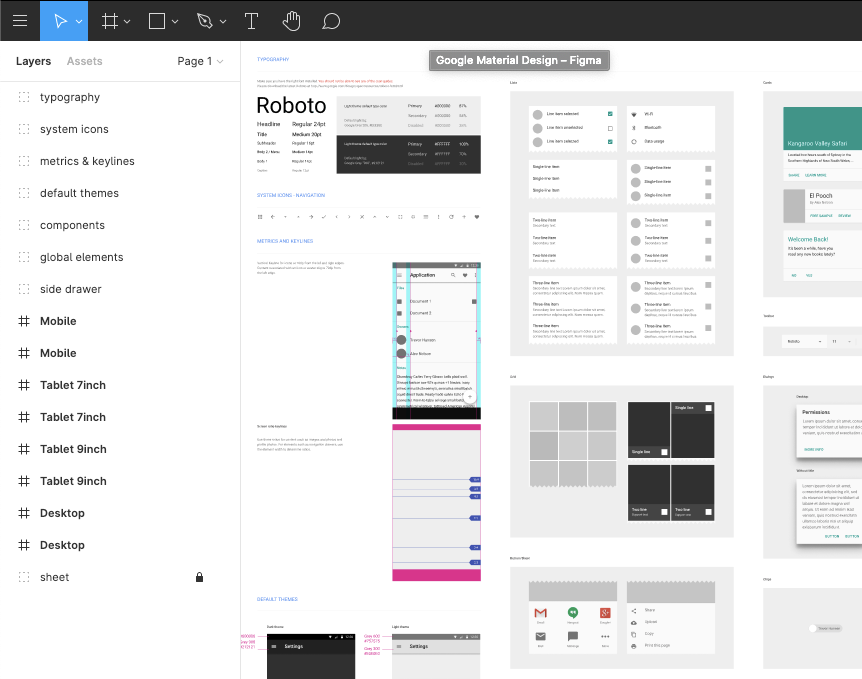Select the Move tool arrow

pyautogui.click(x=60, y=20)
